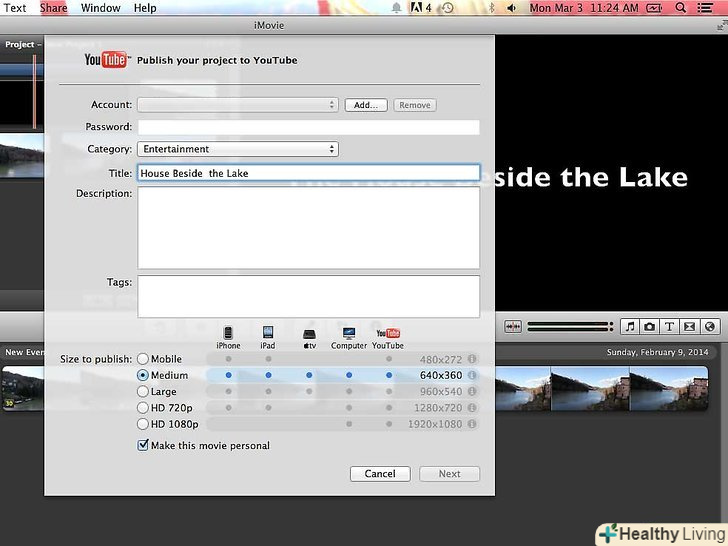Choose the Large publish size
The width and height of the screenshot is (728, 546).
[143, 392]
